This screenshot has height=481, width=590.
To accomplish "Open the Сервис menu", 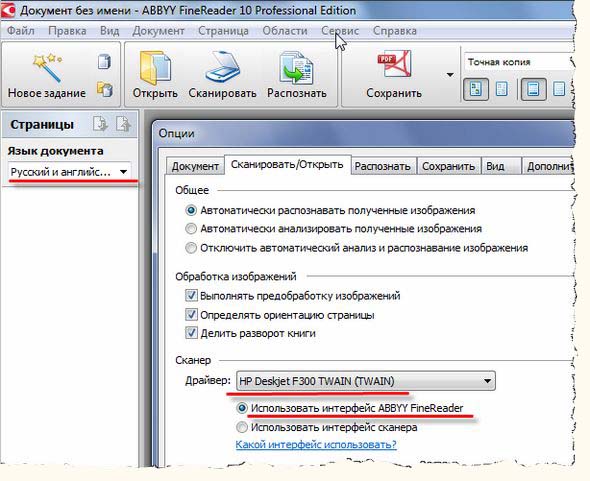I will [340, 31].
